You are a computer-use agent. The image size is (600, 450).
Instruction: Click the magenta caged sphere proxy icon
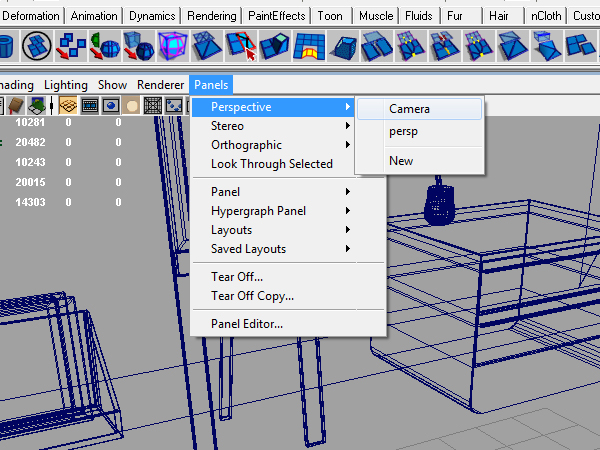pos(173,46)
